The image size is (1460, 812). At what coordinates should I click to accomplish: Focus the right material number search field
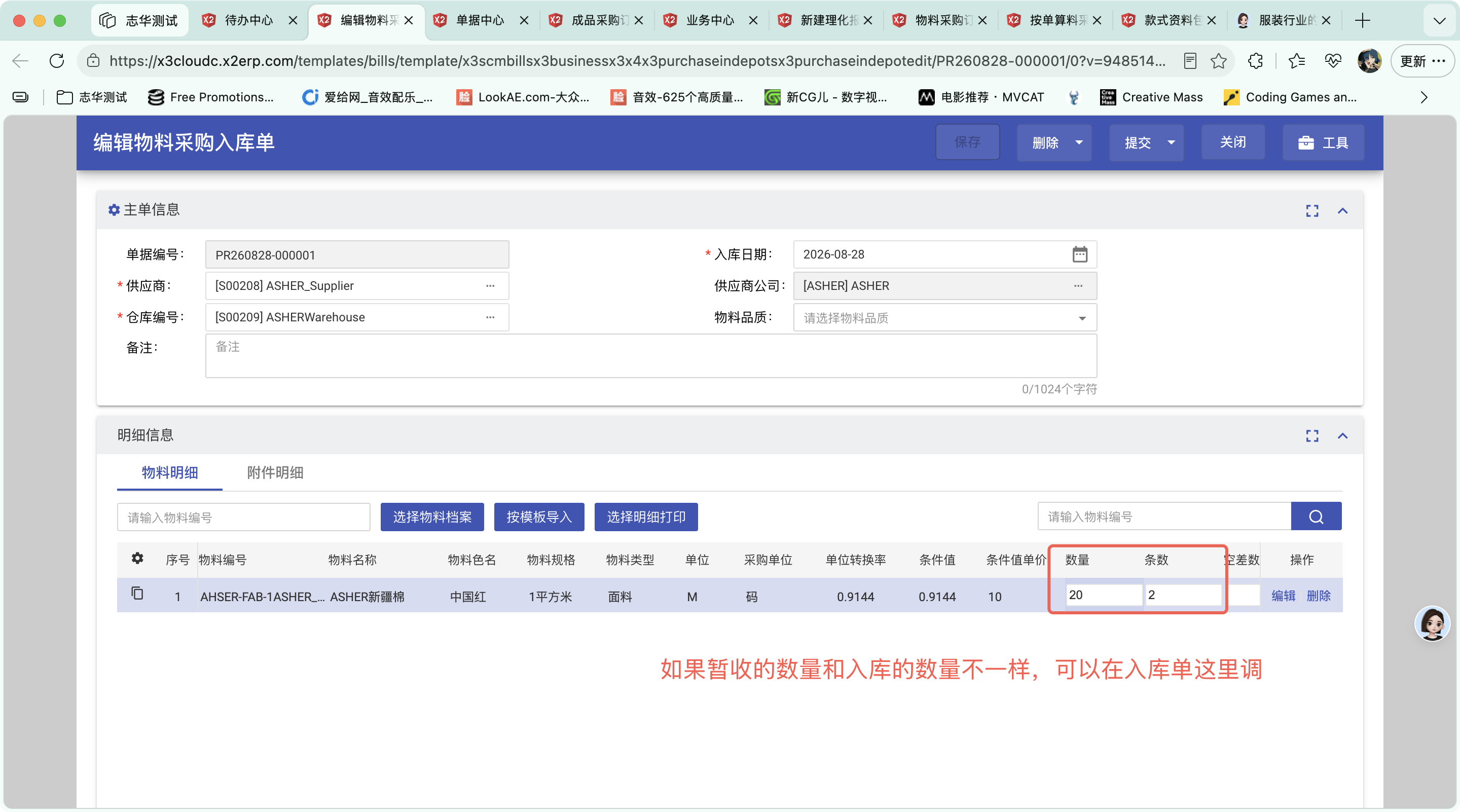point(1164,516)
